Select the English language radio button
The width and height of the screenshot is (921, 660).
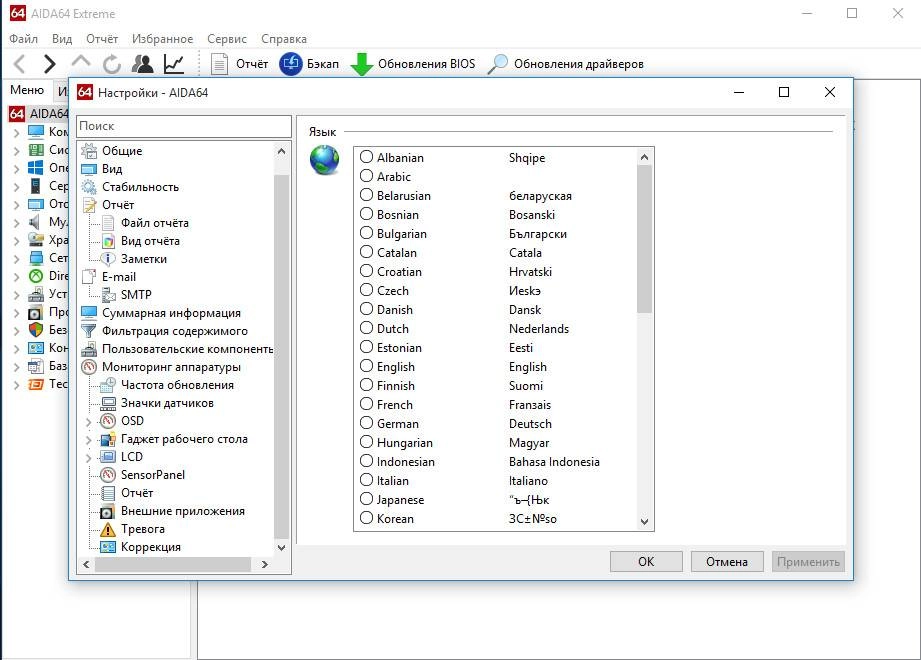367,366
